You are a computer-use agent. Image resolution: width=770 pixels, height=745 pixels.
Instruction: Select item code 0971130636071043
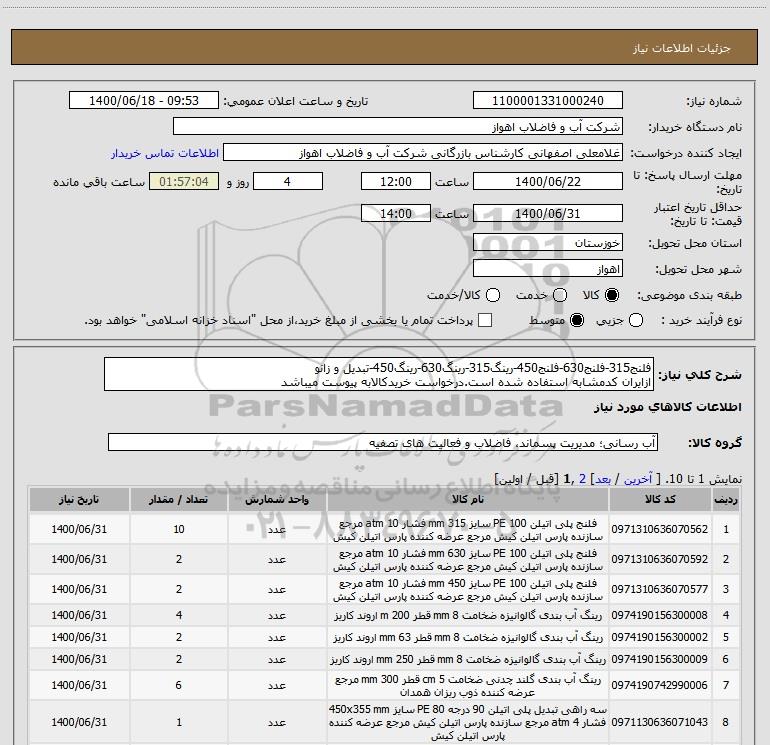[660, 722]
